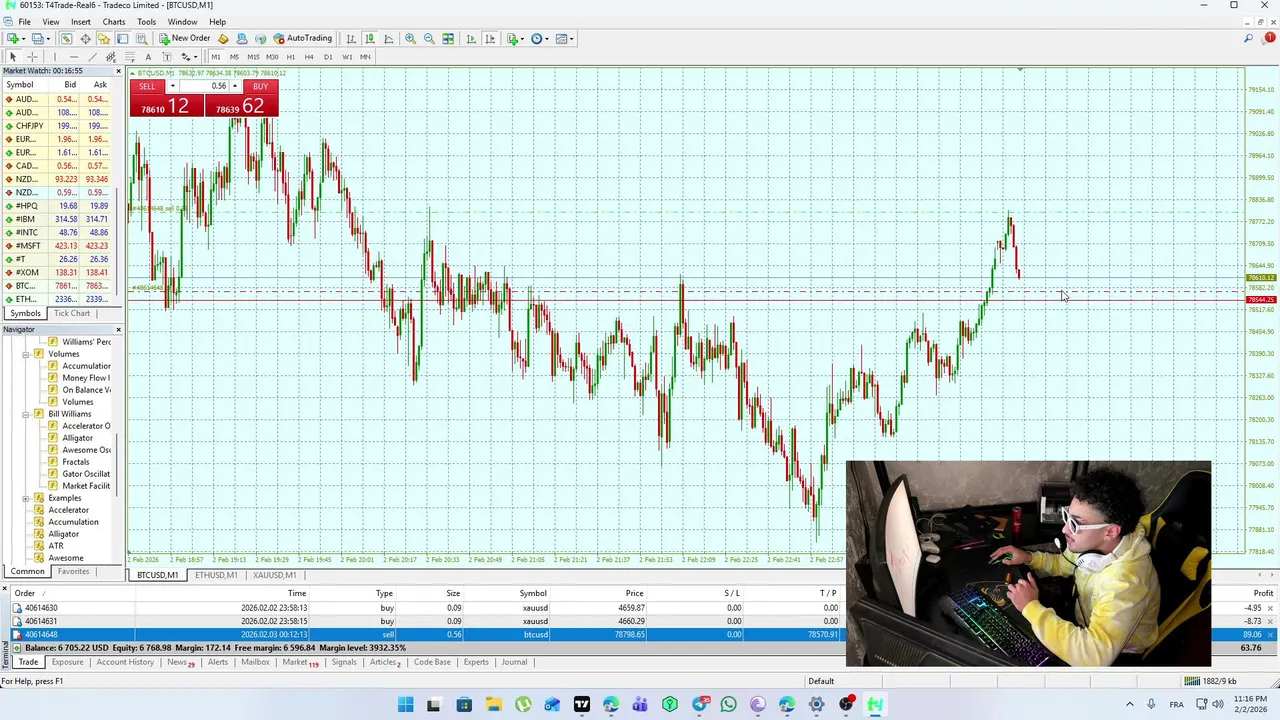Open Windows Start menu
1280x720 pixels.
point(405,705)
